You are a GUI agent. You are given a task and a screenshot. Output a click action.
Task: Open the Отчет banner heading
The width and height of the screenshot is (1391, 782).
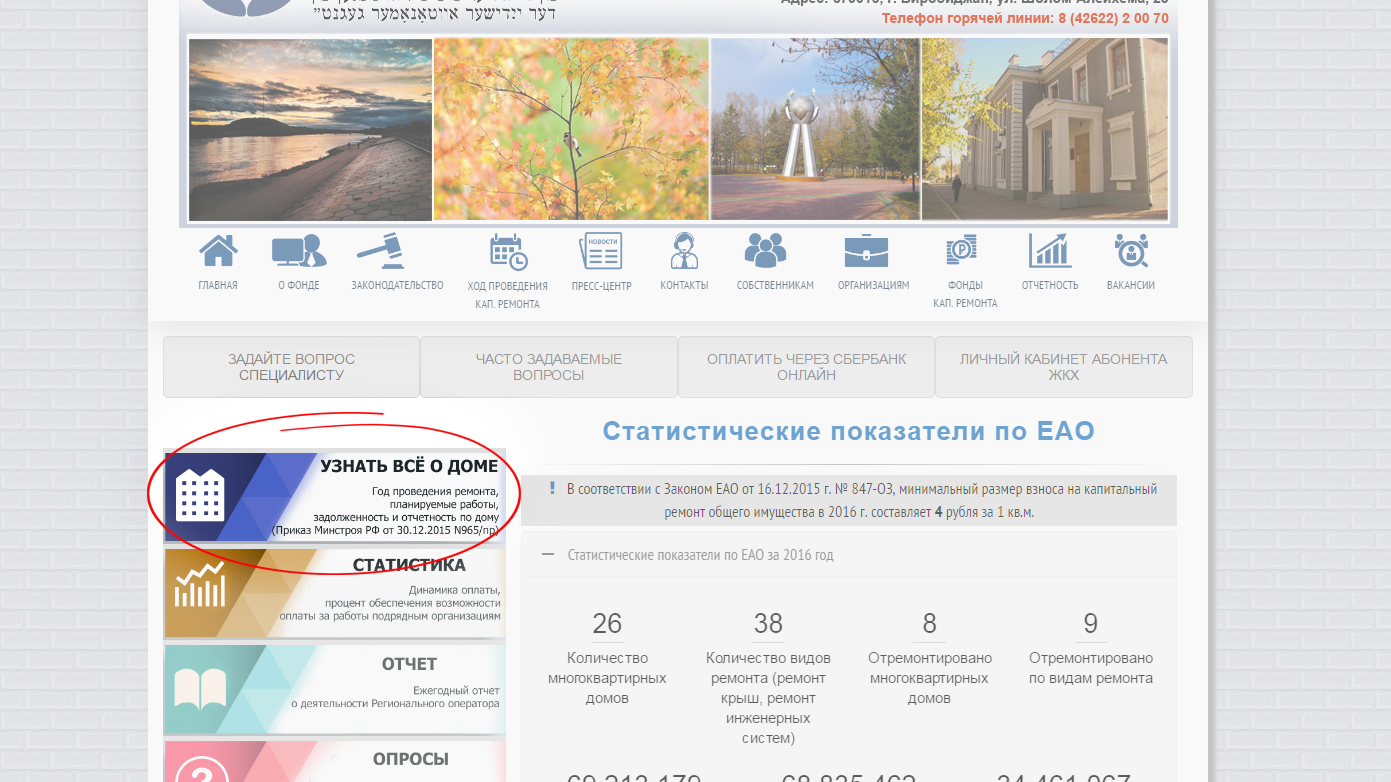tap(409, 664)
